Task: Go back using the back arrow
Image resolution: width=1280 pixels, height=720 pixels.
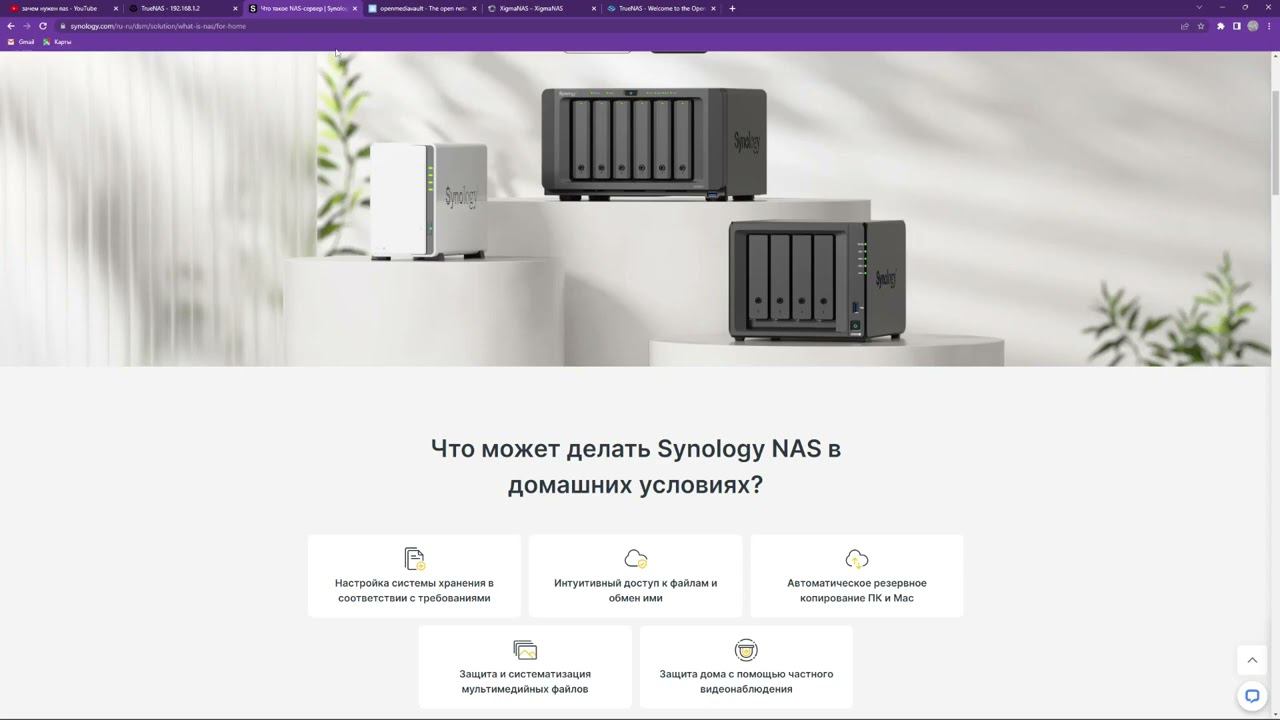Action: 11,26
